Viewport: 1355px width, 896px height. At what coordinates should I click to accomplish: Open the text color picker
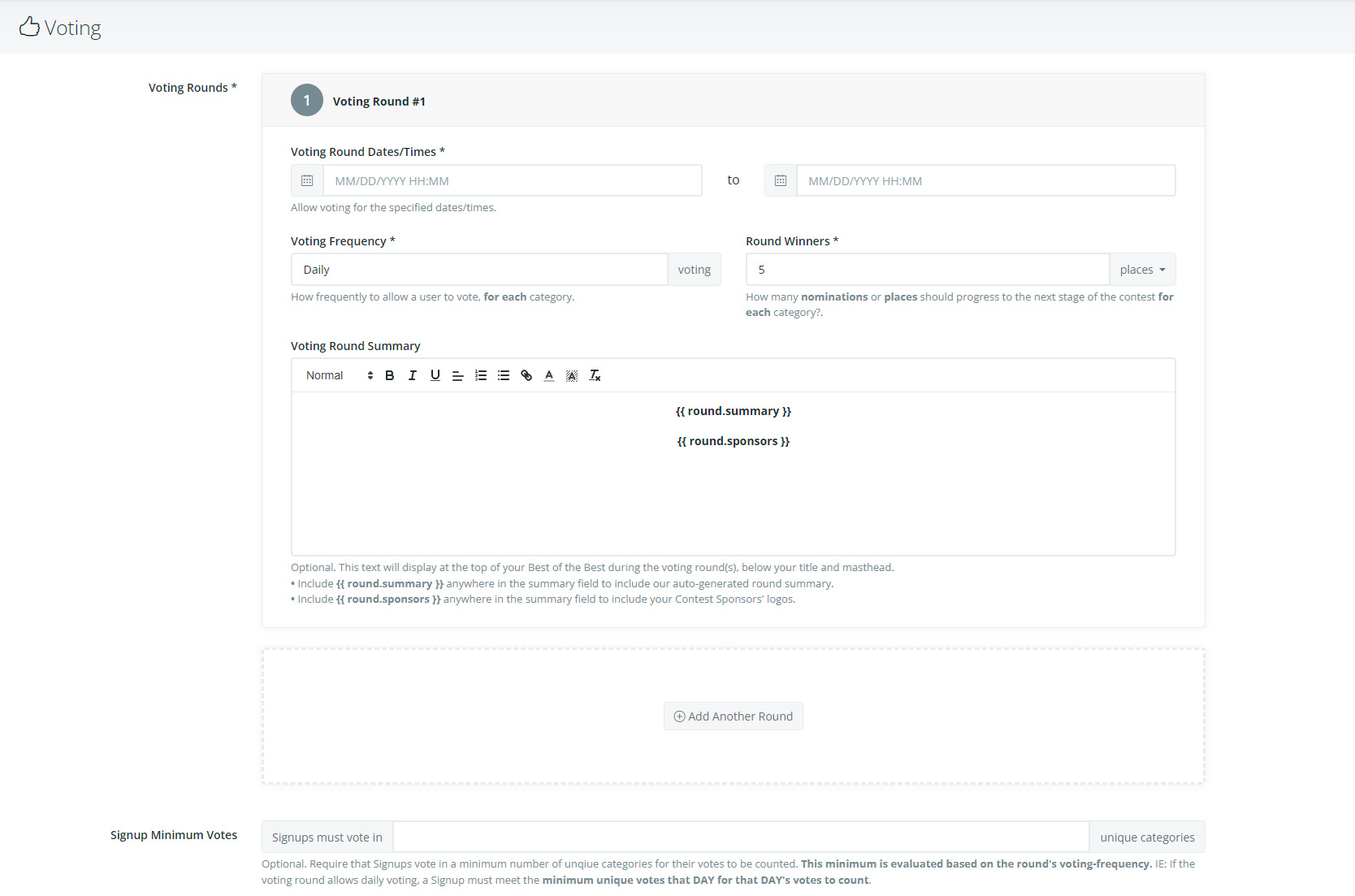pyautogui.click(x=549, y=375)
